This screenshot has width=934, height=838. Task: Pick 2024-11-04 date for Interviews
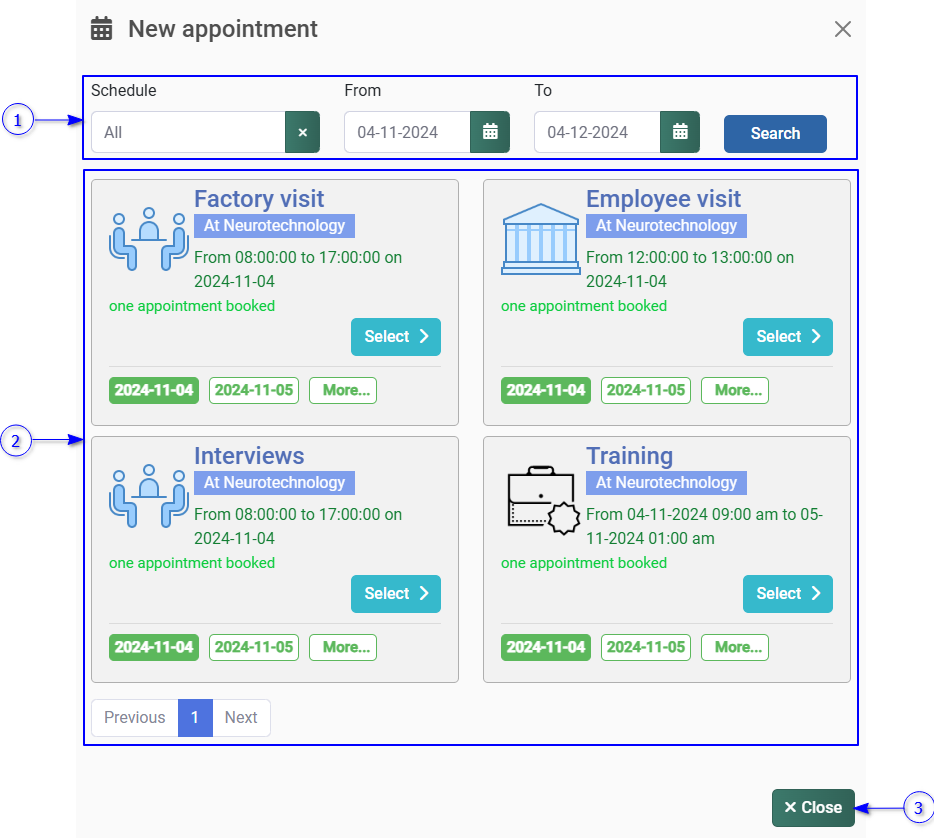tap(154, 647)
